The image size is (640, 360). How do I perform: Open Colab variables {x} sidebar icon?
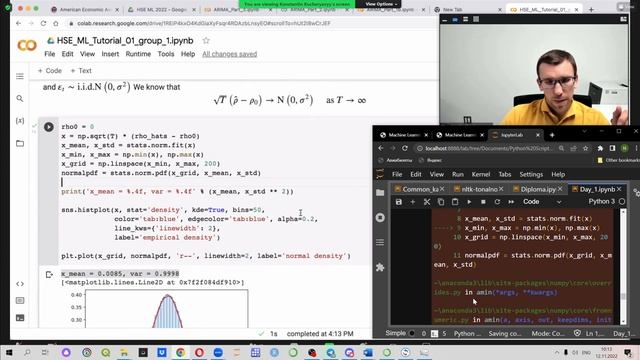click(x=20, y=121)
